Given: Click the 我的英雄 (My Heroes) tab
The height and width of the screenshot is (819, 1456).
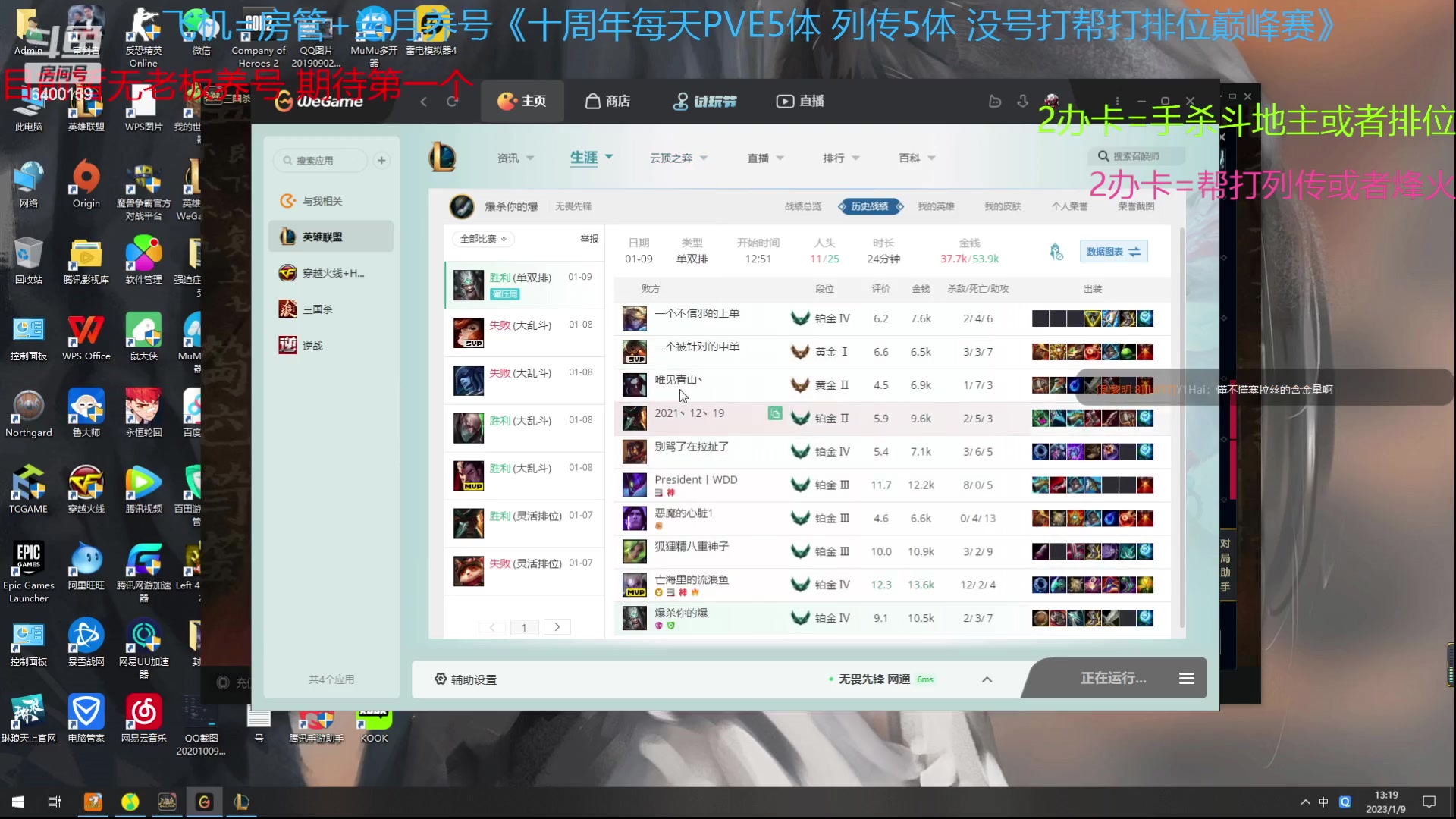Looking at the screenshot, I should (x=936, y=206).
